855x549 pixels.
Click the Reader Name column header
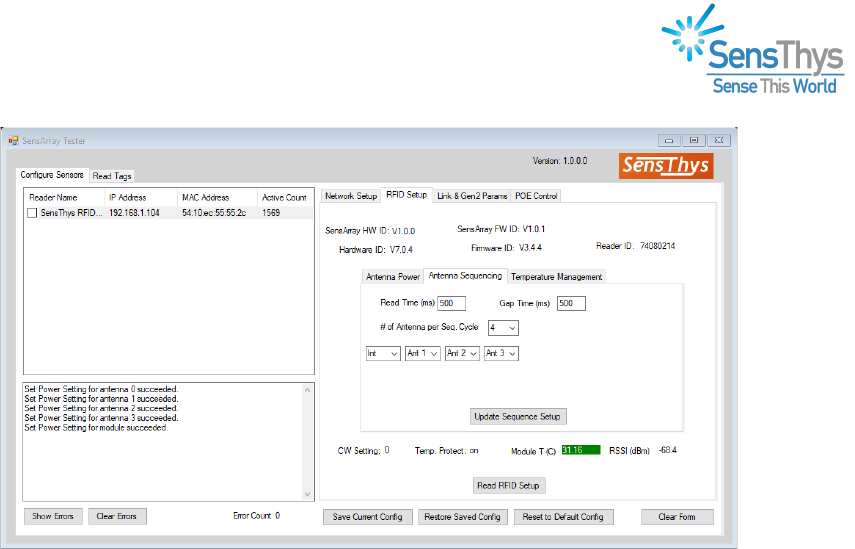(x=64, y=197)
